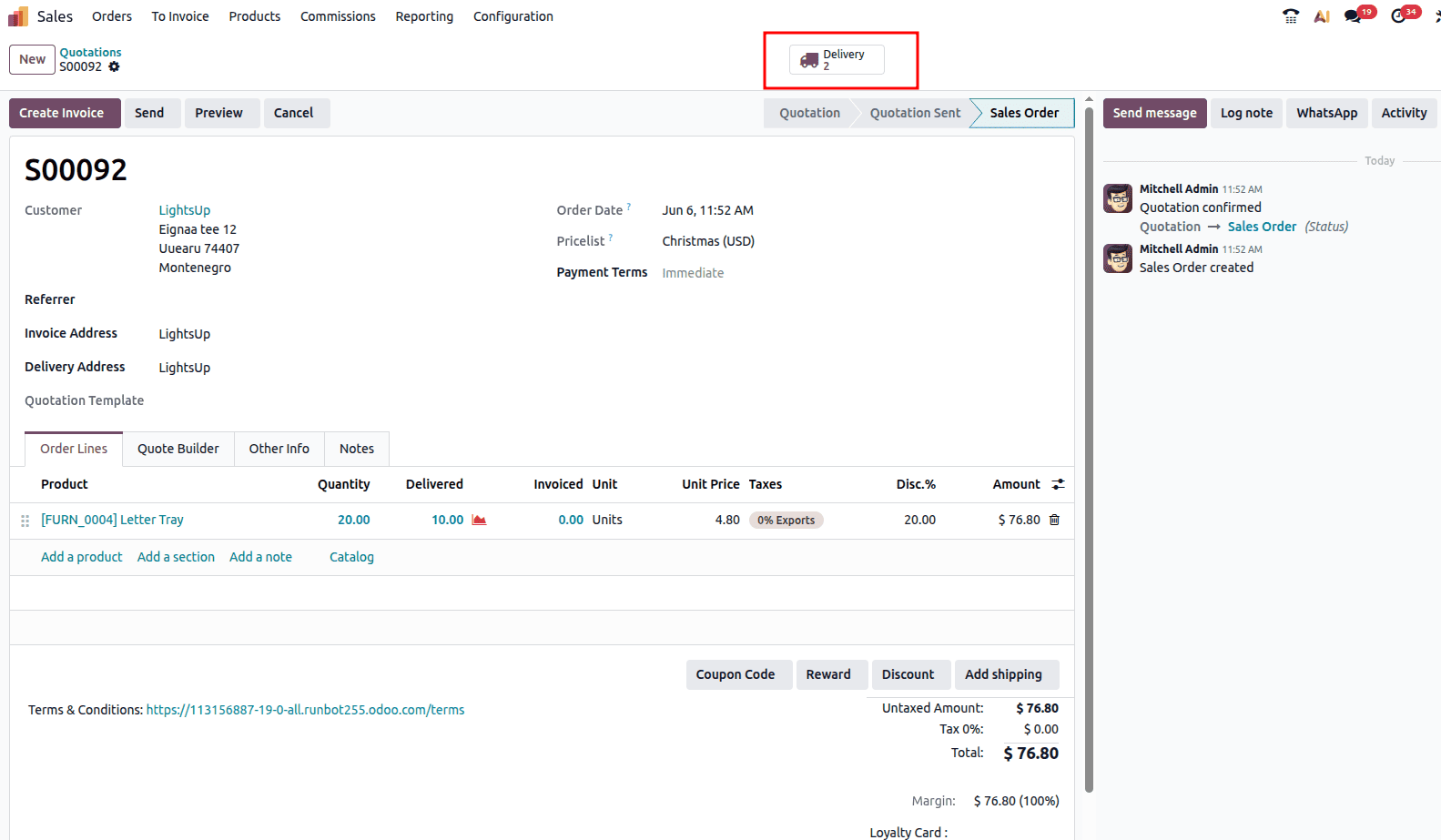Go back to Quotations breadcrumb
Image resolution: width=1441 pixels, height=840 pixels.
coord(90,52)
